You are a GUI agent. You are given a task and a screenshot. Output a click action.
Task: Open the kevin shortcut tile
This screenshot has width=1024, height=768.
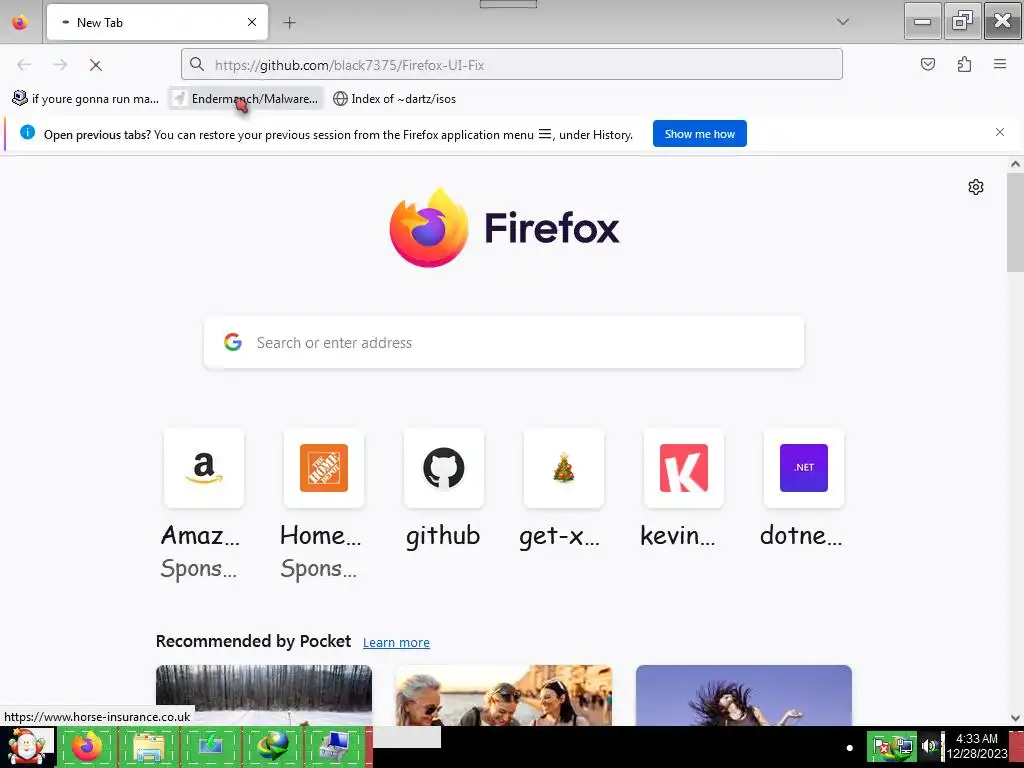(x=684, y=468)
